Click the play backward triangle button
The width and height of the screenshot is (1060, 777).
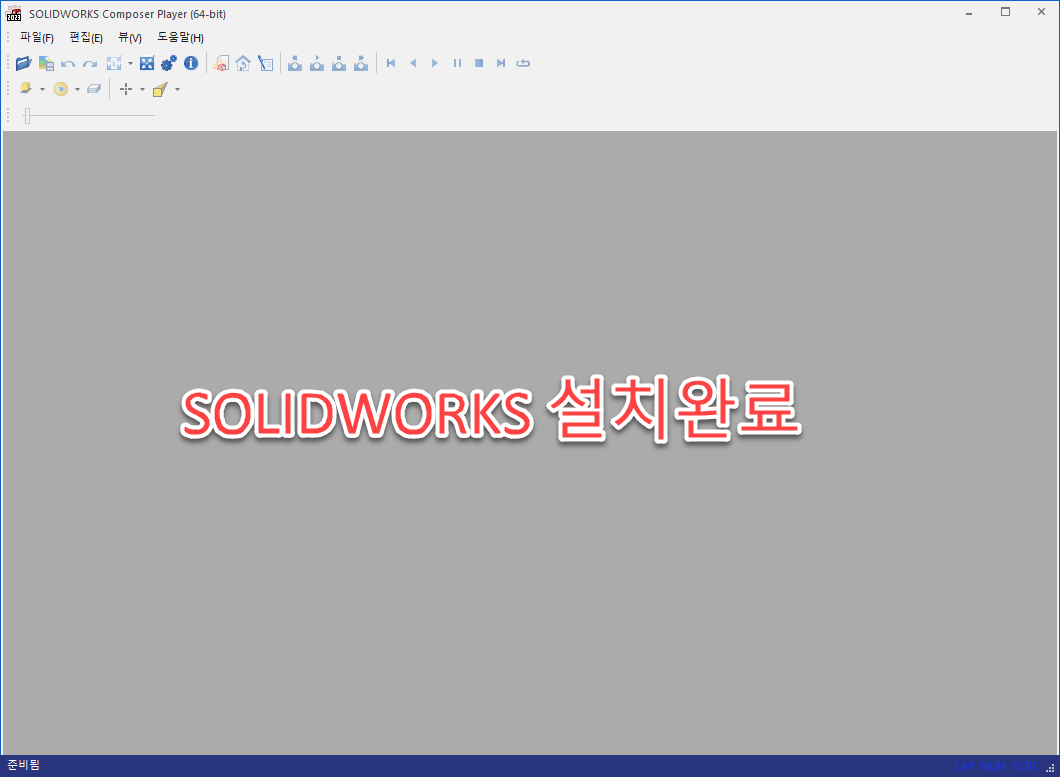(413, 63)
